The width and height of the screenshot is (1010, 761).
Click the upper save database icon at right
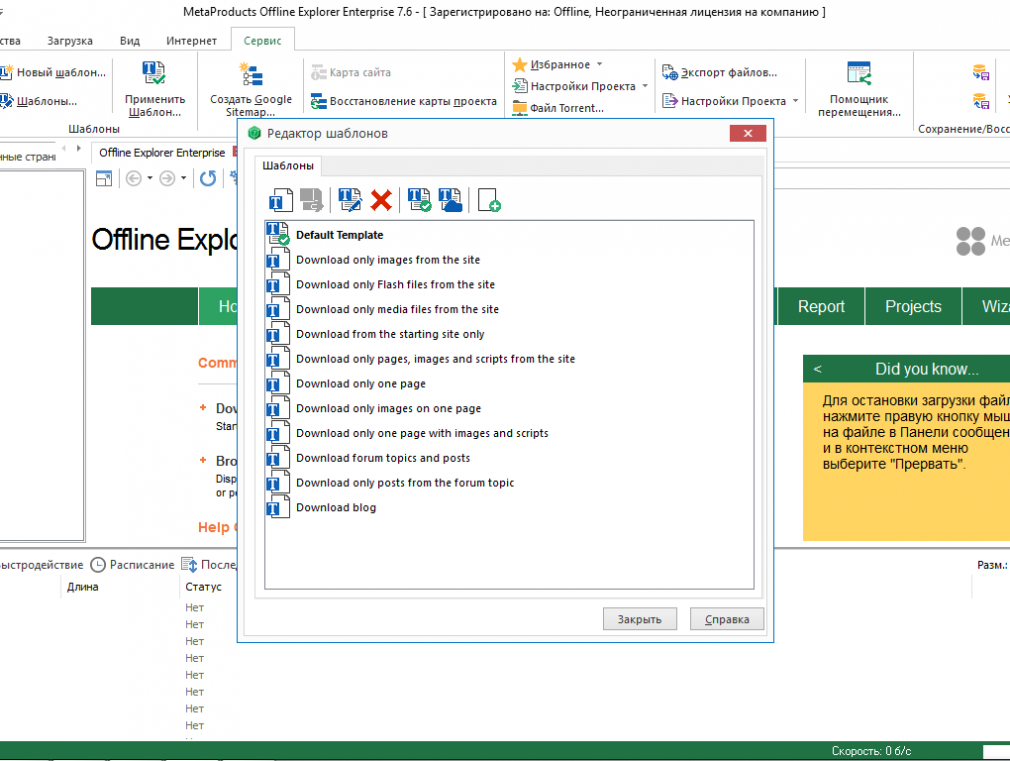tap(980, 72)
